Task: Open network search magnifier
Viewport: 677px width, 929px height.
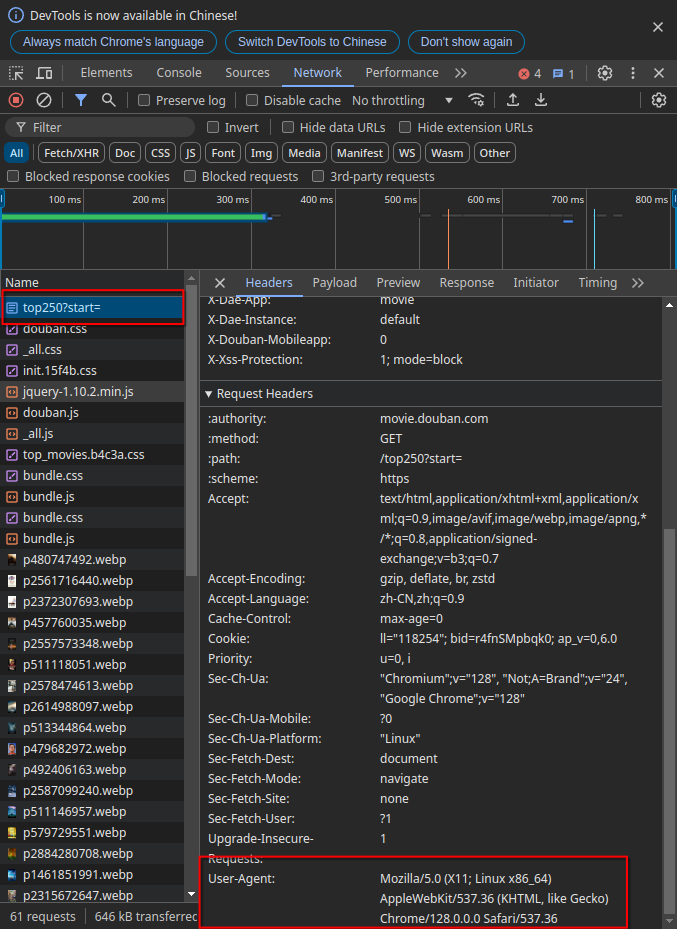Action: pyautogui.click(x=108, y=100)
